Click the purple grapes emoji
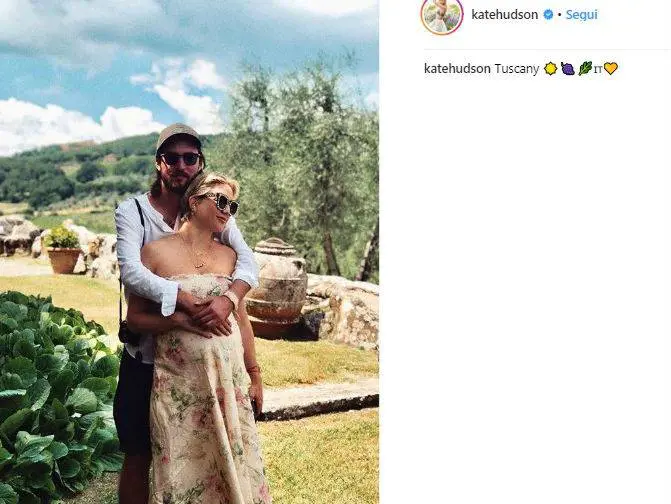The height and width of the screenshot is (504, 671). [x=567, y=68]
